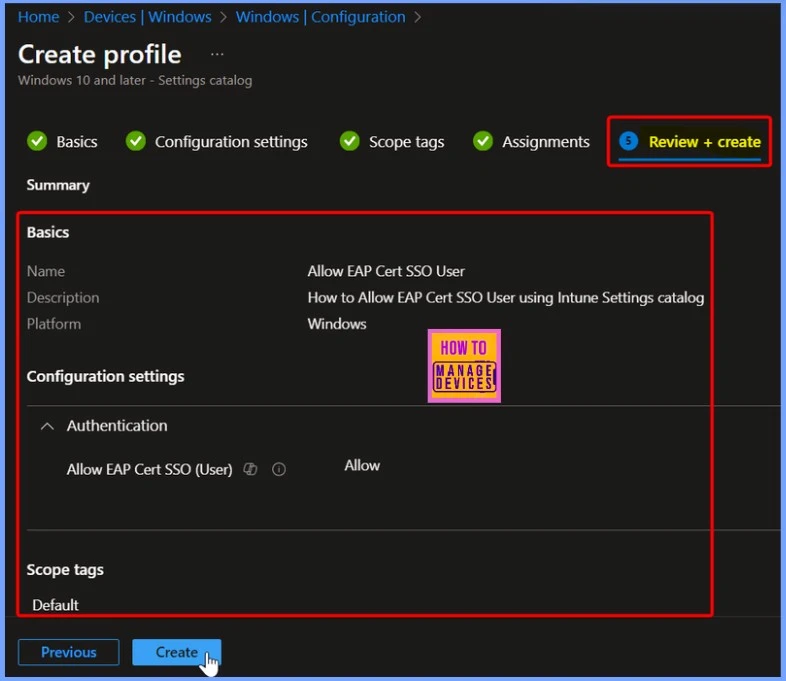Open the ellipsis menu beside Create profile
The height and width of the screenshot is (681, 786).
pyautogui.click(x=217, y=54)
